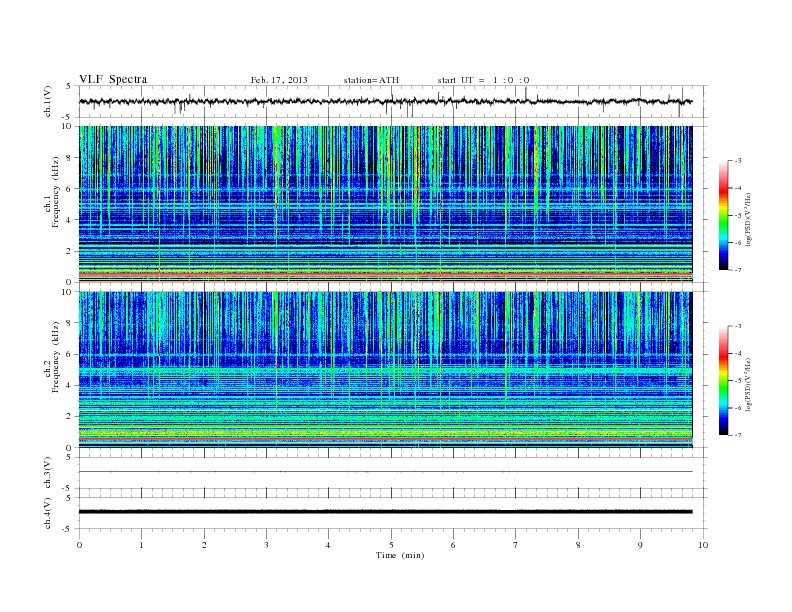
Task: Click the ch.2 spectrogram image
Action: (x=385, y=370)
